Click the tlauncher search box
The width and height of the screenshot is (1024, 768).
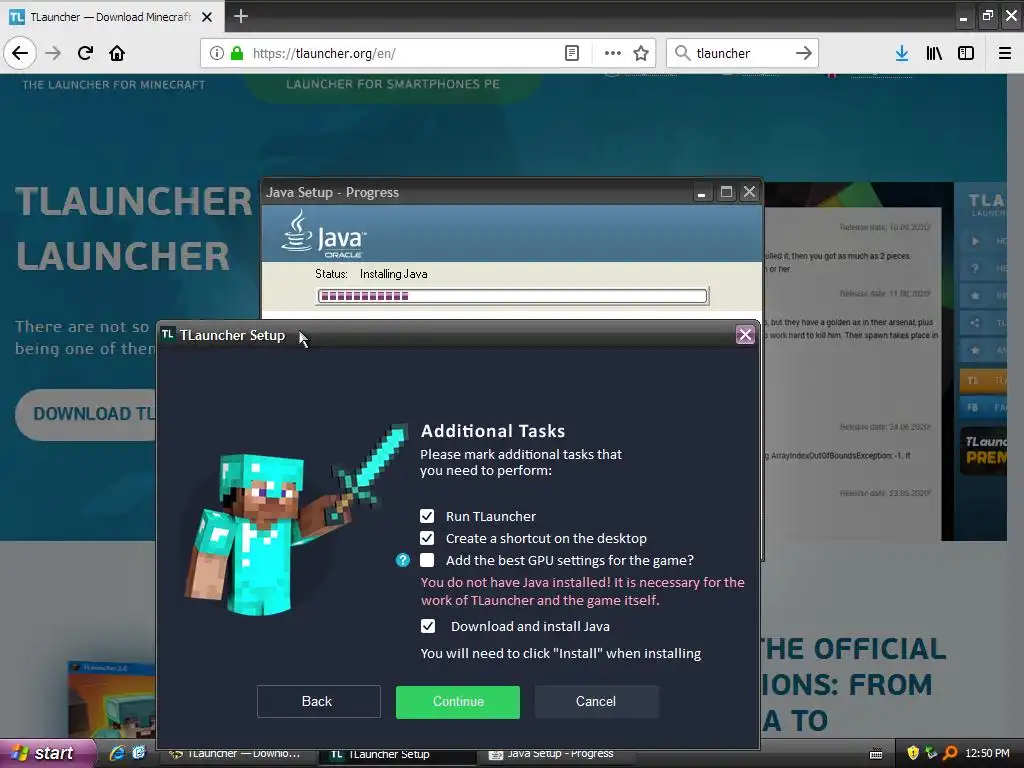pos(742,53)
